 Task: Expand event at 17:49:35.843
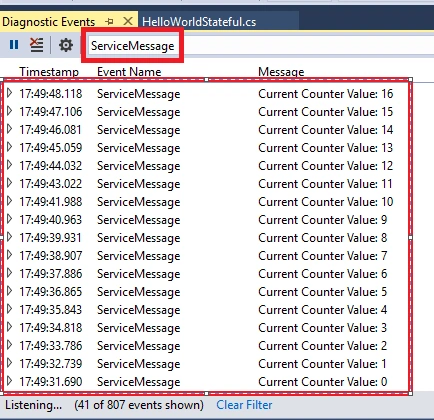click(10, 309)
